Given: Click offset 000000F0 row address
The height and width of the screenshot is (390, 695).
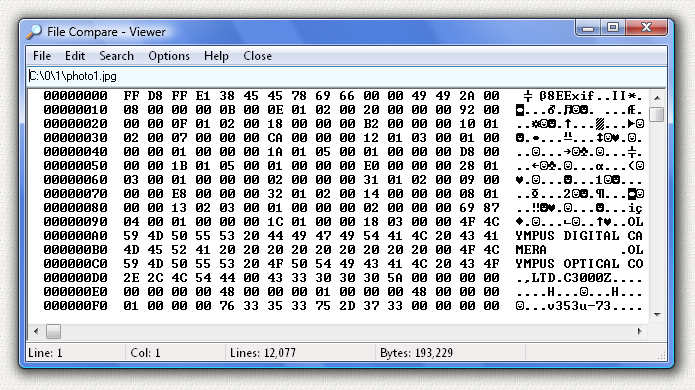Looking at the screenshot, I should [75, 306].
